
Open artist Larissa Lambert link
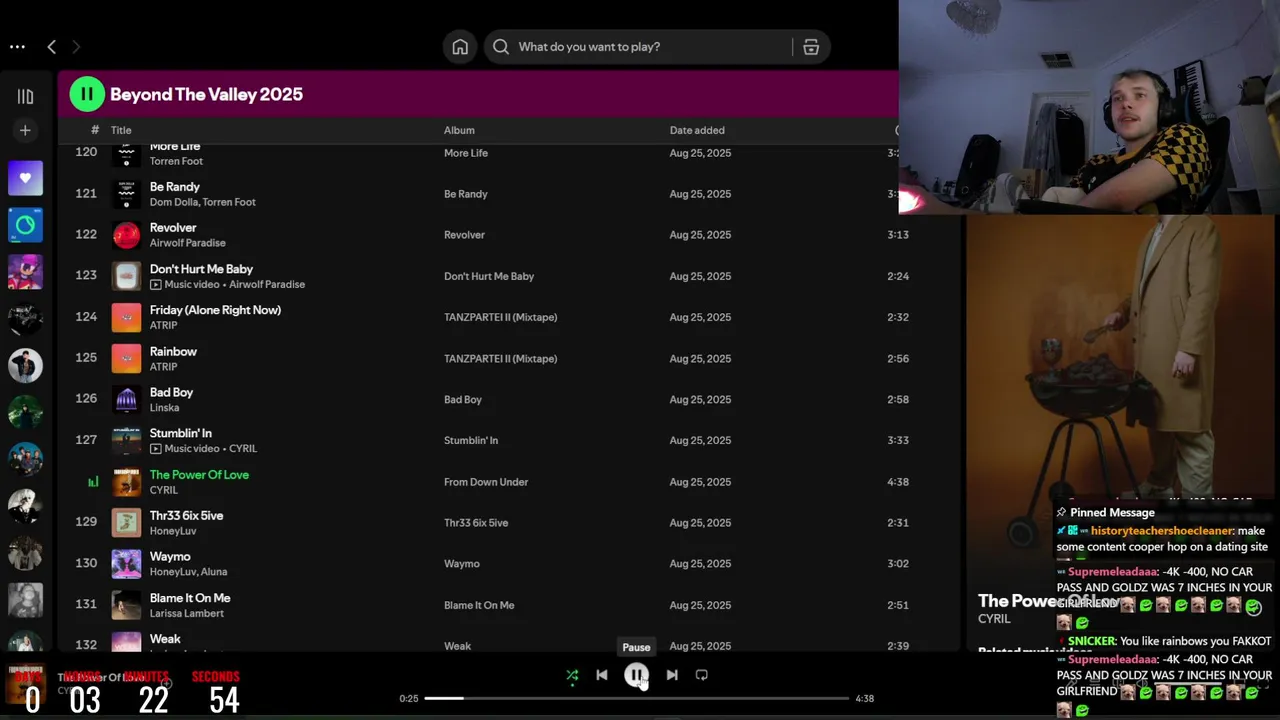tap(187, 613)
